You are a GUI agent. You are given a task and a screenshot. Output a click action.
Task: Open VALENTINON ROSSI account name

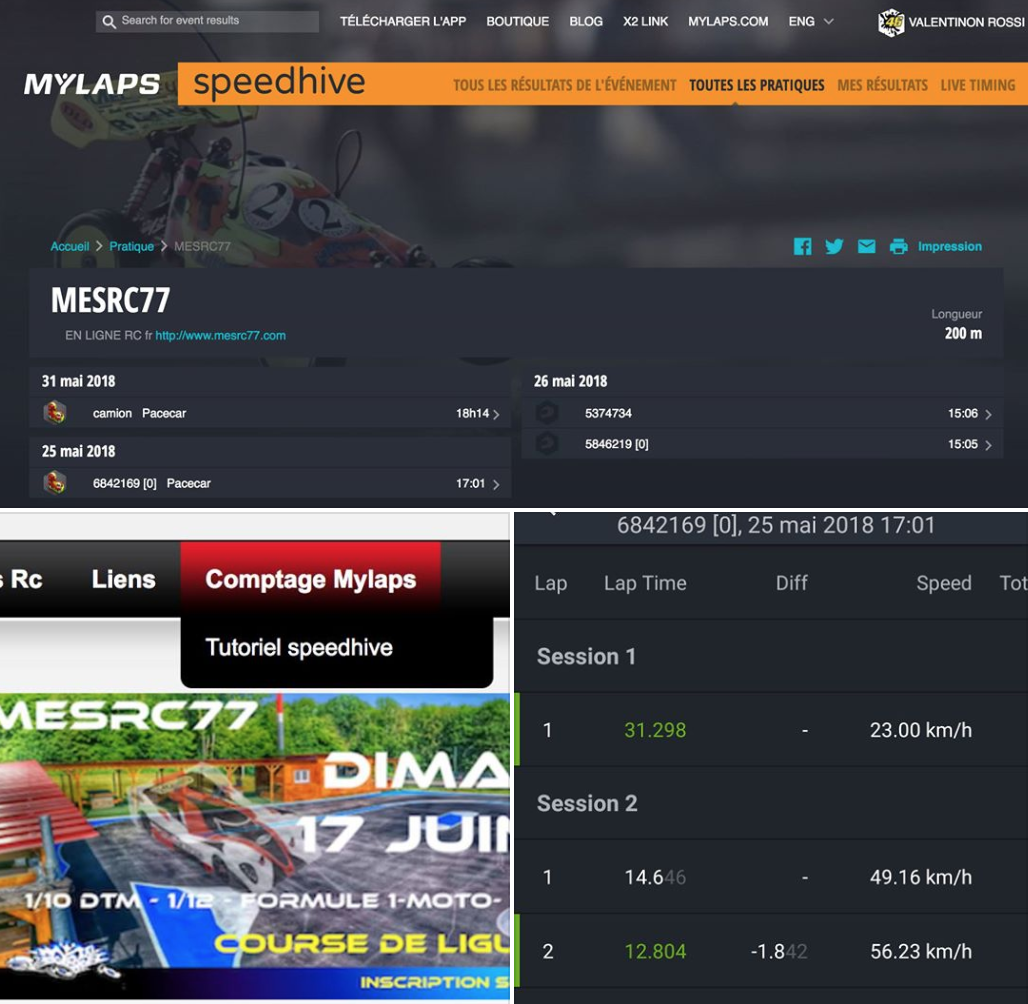pos(966,22)
